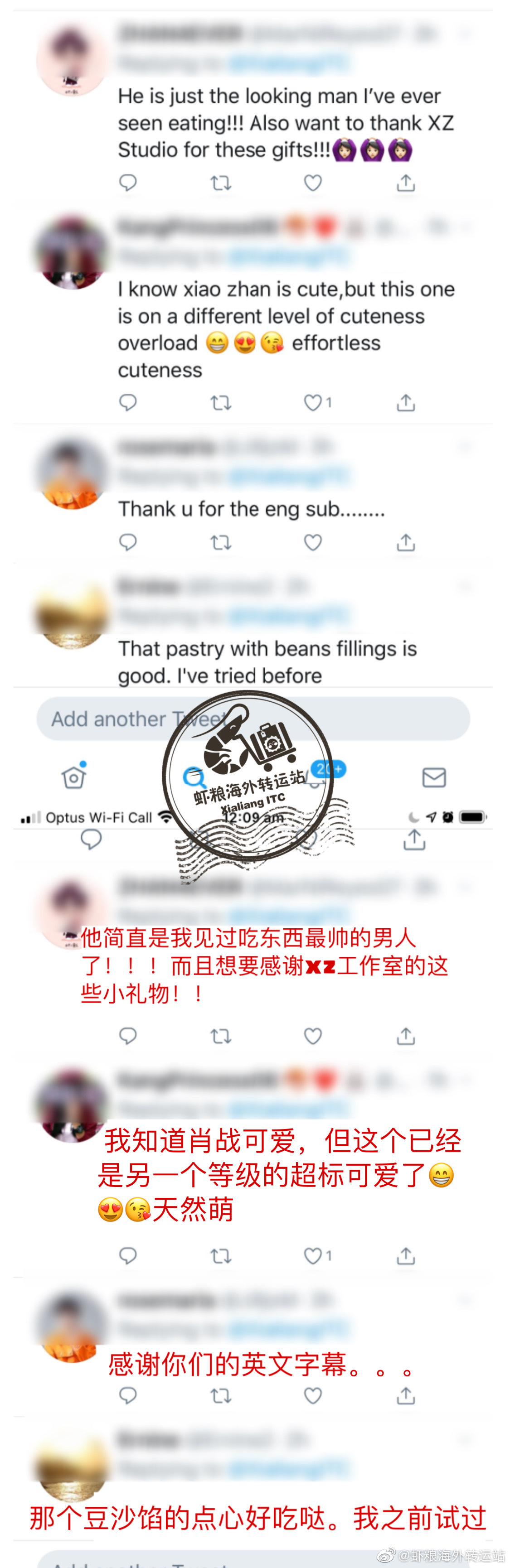Reply to the "cuteness overload" tweet
The image size is (510, 1568).
pyautogui.click(x=127, y=402)
